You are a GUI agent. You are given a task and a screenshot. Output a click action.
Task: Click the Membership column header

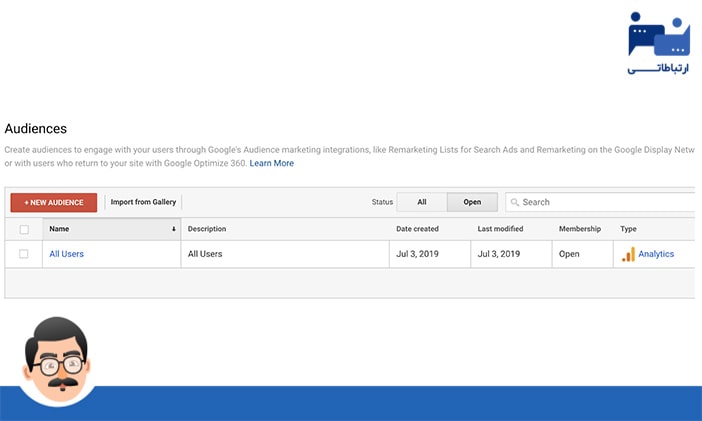(580, 229)
